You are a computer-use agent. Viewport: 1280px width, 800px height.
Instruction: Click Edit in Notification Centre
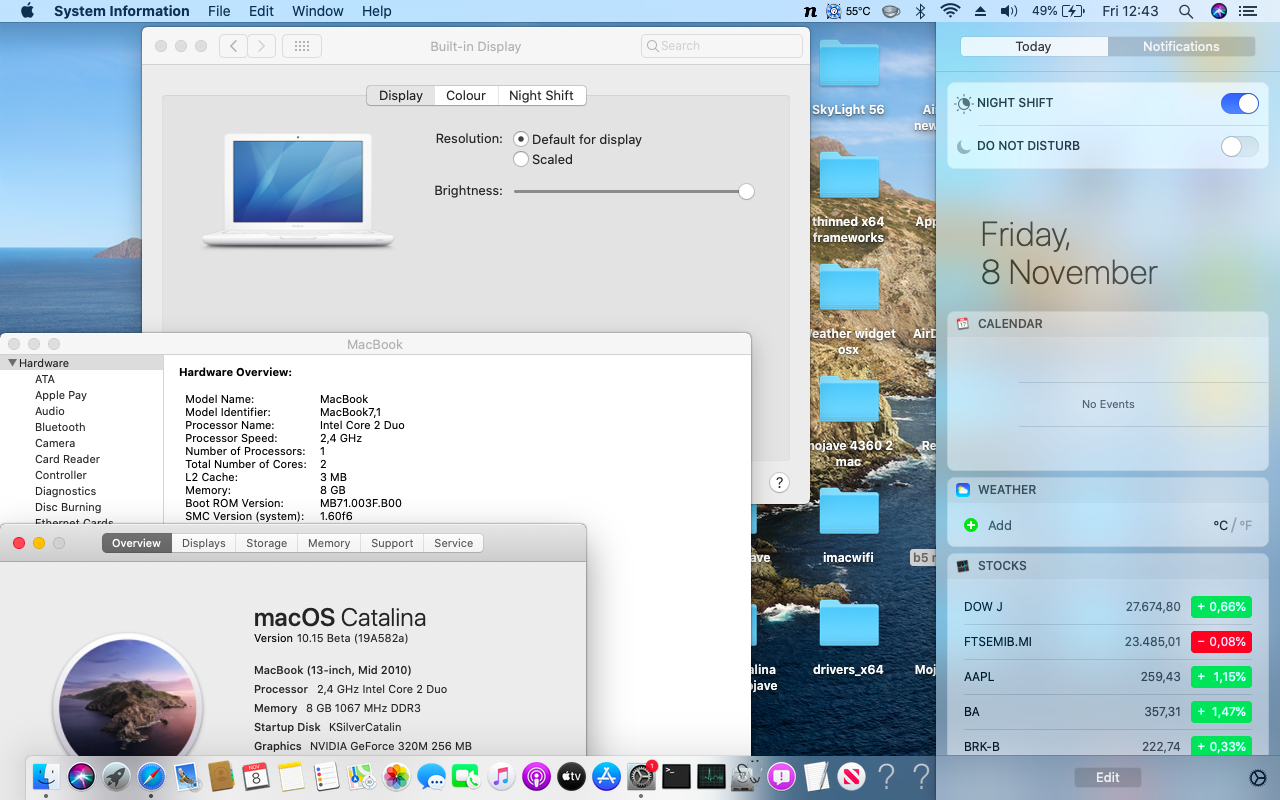pos(1108,777)
